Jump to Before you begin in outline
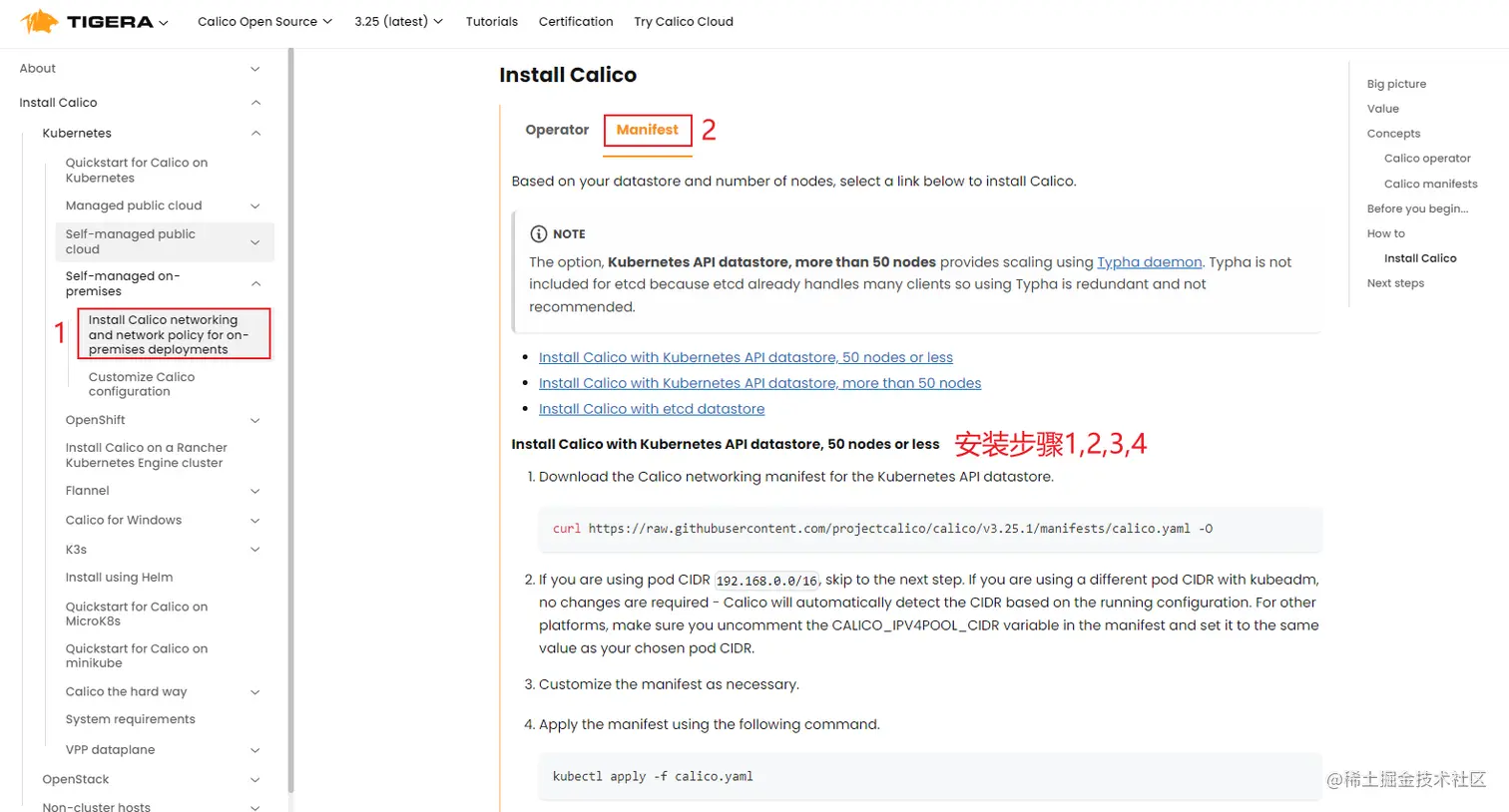Image resolution: width=1509 pixels, height=812 pixels. (1417, 208)
